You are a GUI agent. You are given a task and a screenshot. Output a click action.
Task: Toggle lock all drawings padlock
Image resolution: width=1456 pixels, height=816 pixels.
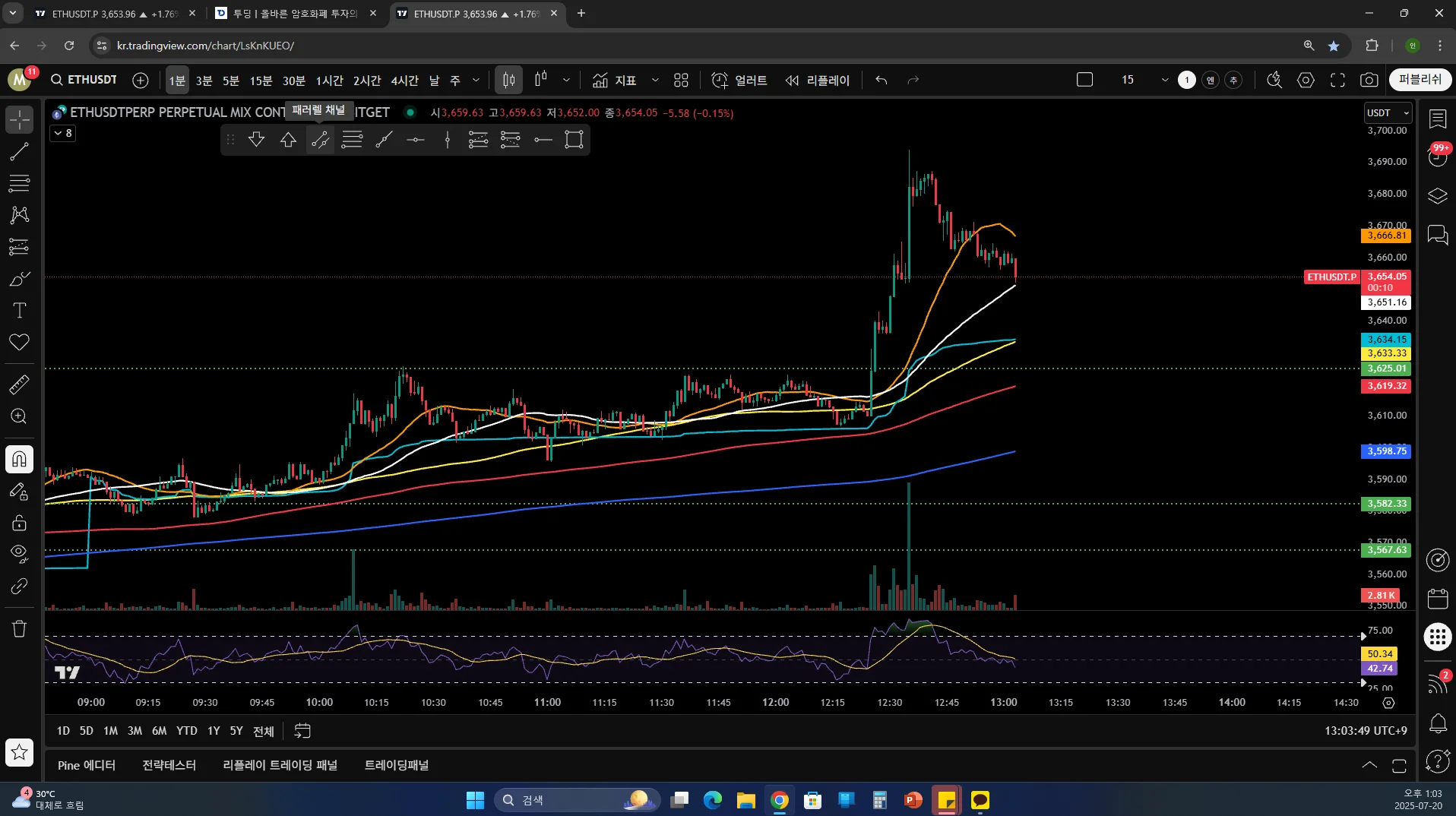point(19,523)
